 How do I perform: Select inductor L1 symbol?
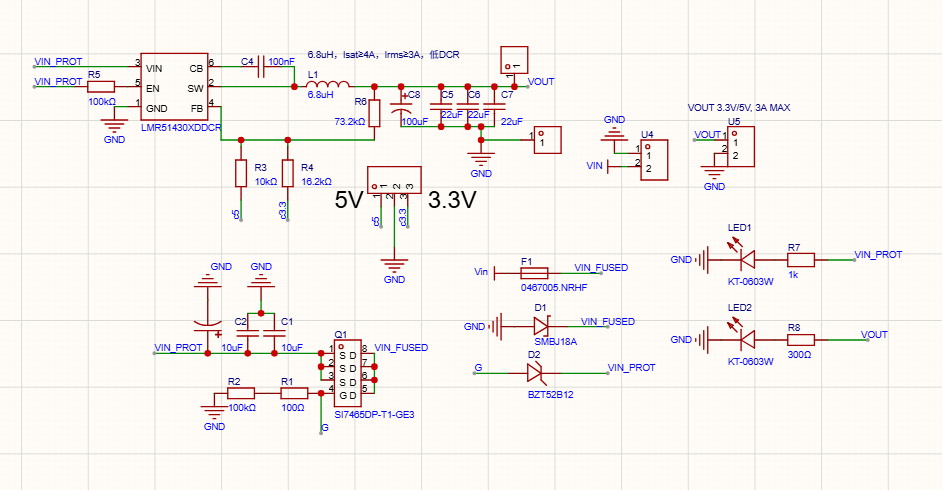pos(328,83)
